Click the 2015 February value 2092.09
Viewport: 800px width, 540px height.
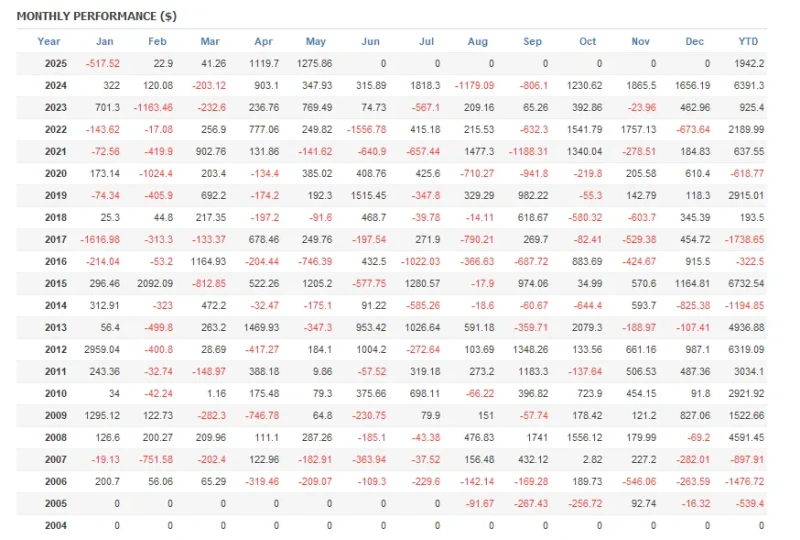[x=155, y=283]
